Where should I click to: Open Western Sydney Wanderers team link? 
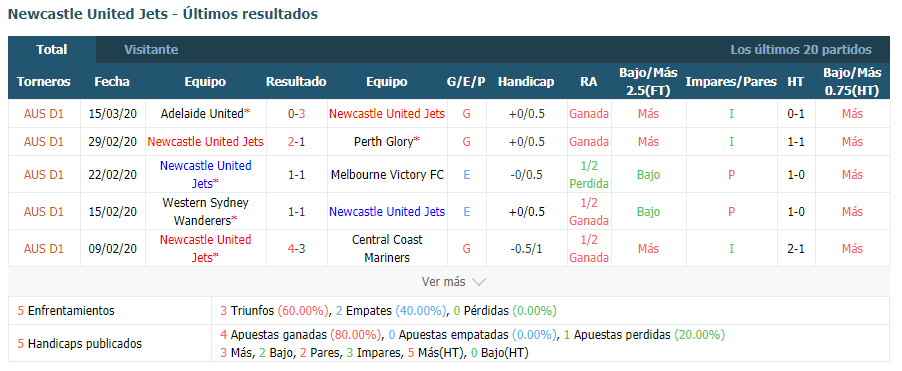coord(205,212)
